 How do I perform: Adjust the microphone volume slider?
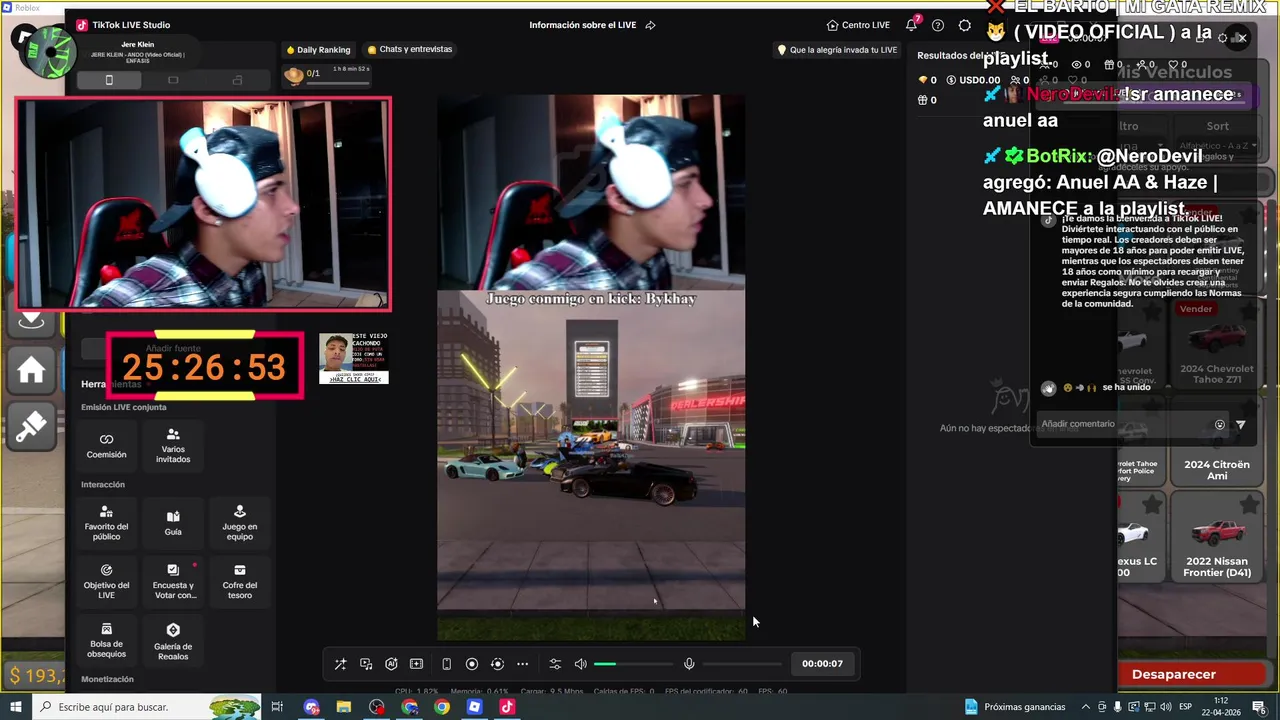point(742,664)
